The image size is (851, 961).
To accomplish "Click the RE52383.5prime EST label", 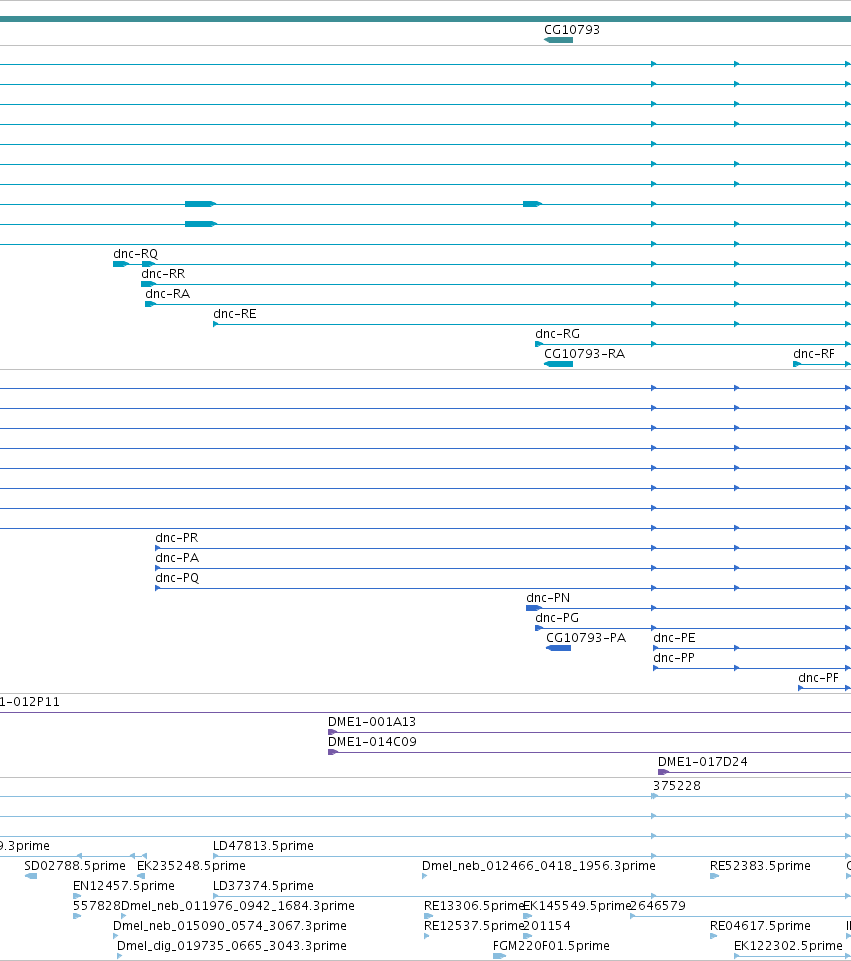I will click(x=760, y=865).
